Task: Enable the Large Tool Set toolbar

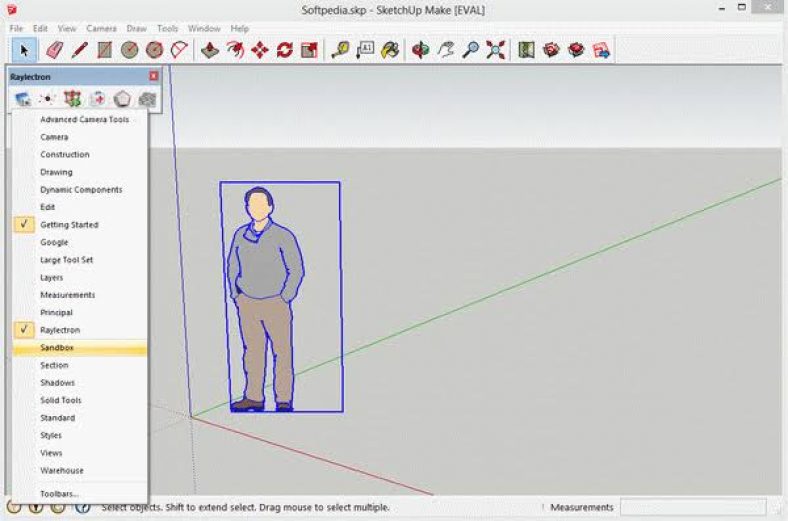Action: coord(66,260)
